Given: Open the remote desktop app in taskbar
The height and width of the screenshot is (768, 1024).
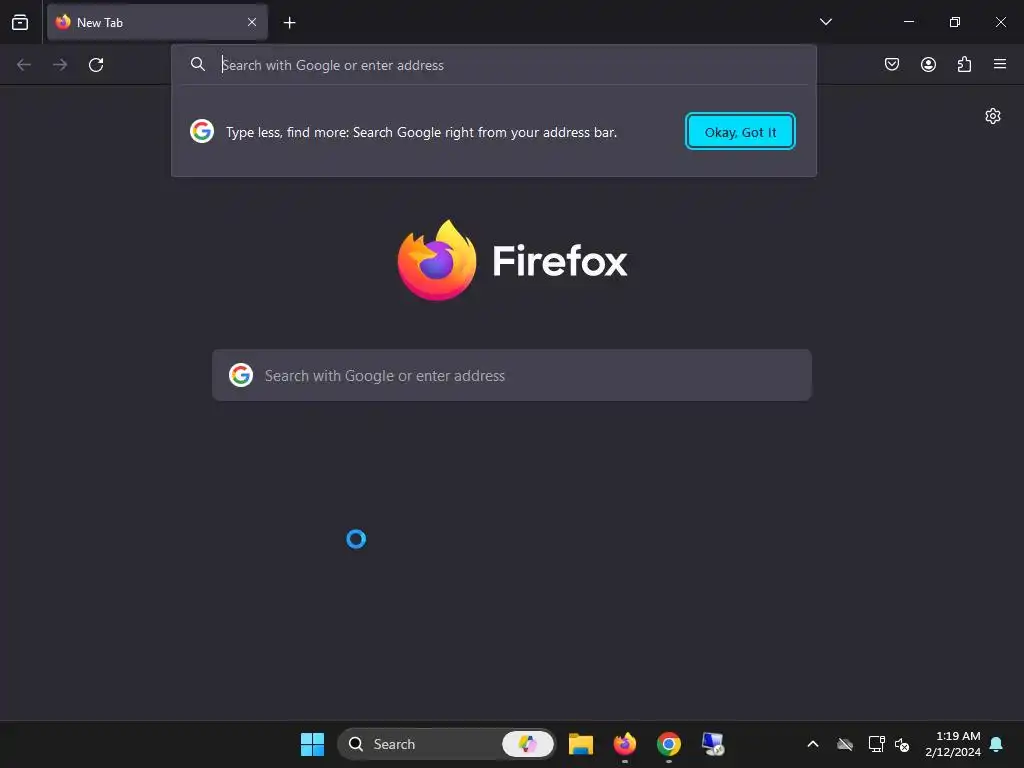Looking at the screenshot, I should (712, 744).
